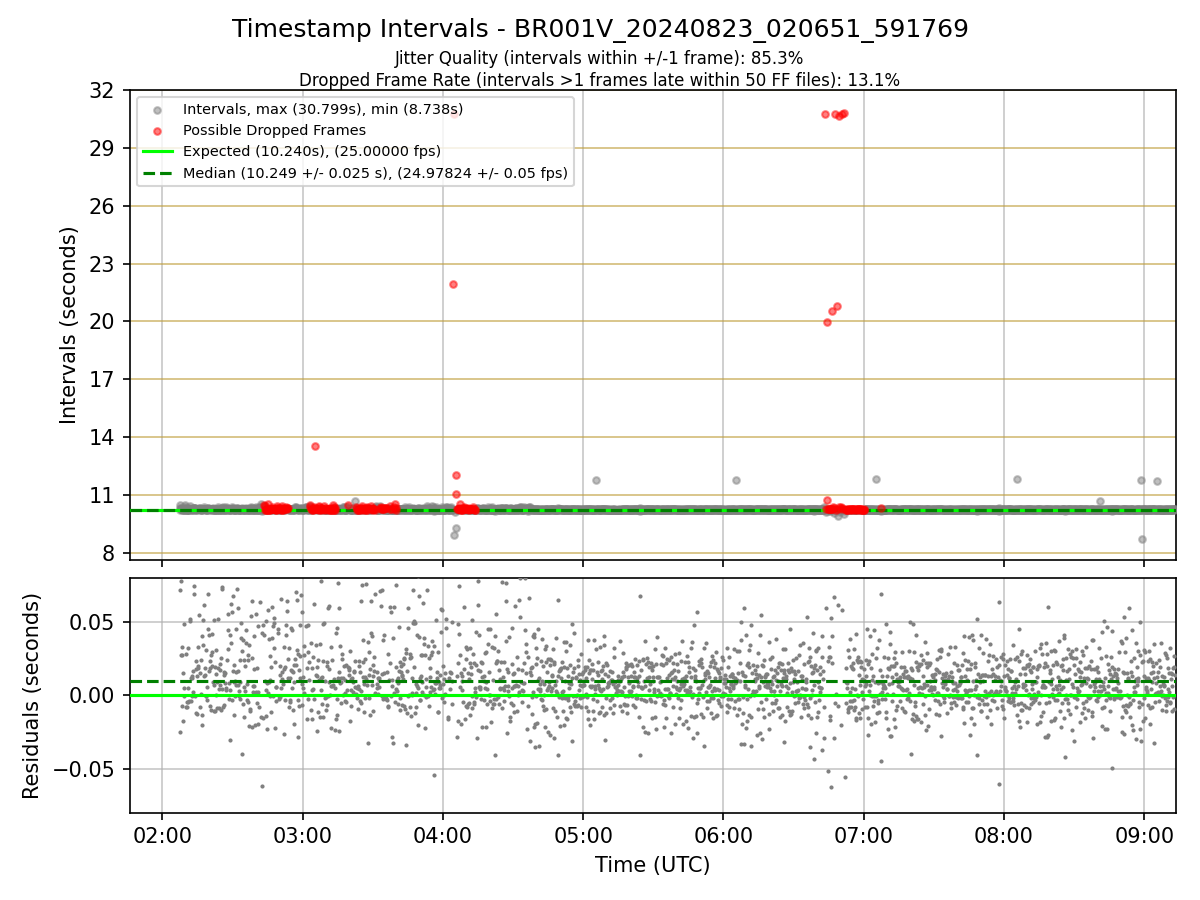The width and height of the screenshot is (1200, 900).
Task: Click the grey outlier point just after 05:00
Action: (x=596, y=480)
